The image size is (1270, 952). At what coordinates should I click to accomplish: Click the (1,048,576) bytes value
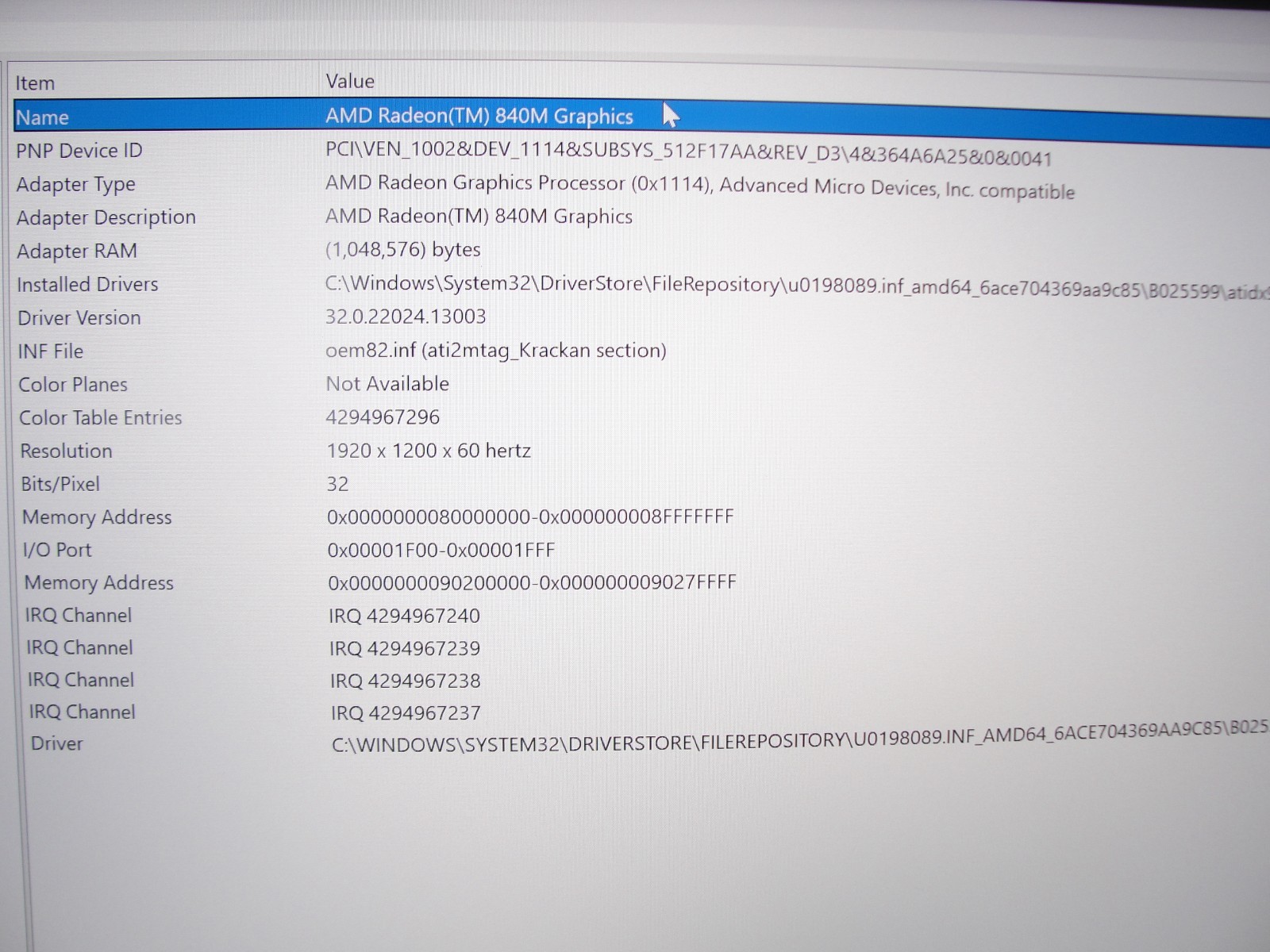403,250
